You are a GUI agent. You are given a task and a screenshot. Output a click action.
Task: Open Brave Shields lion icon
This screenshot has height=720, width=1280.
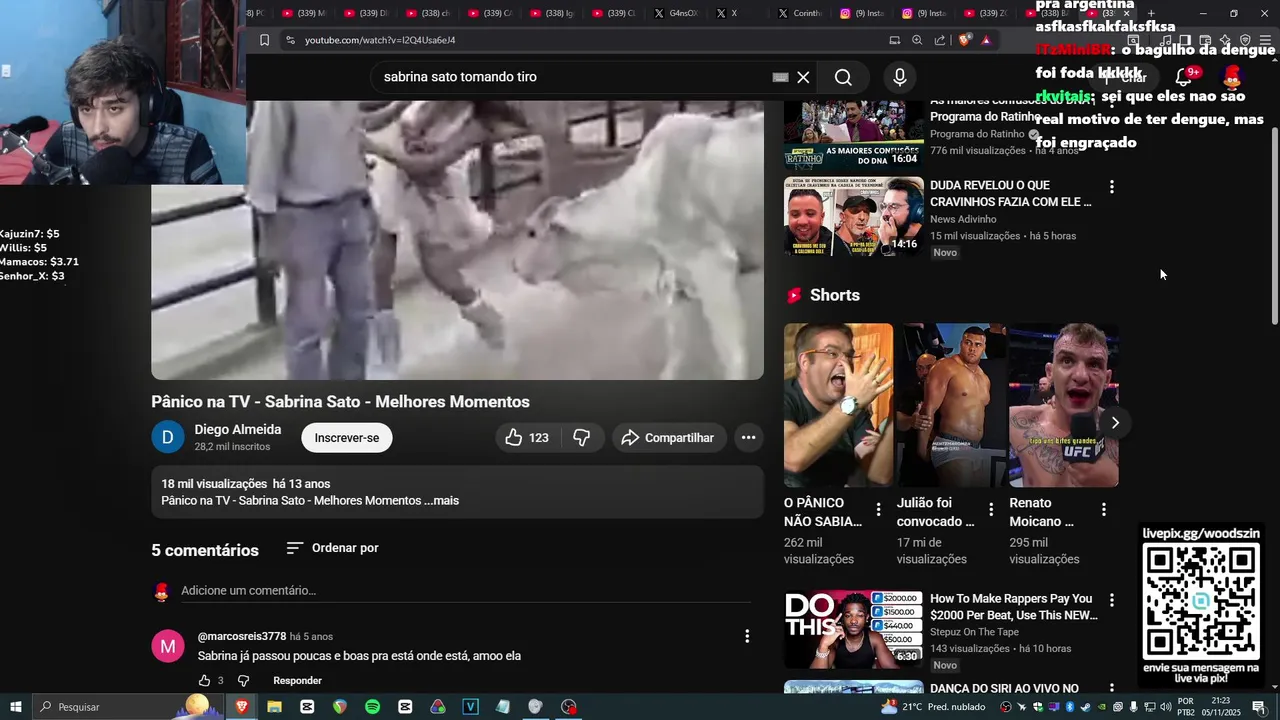coord(964,40)
